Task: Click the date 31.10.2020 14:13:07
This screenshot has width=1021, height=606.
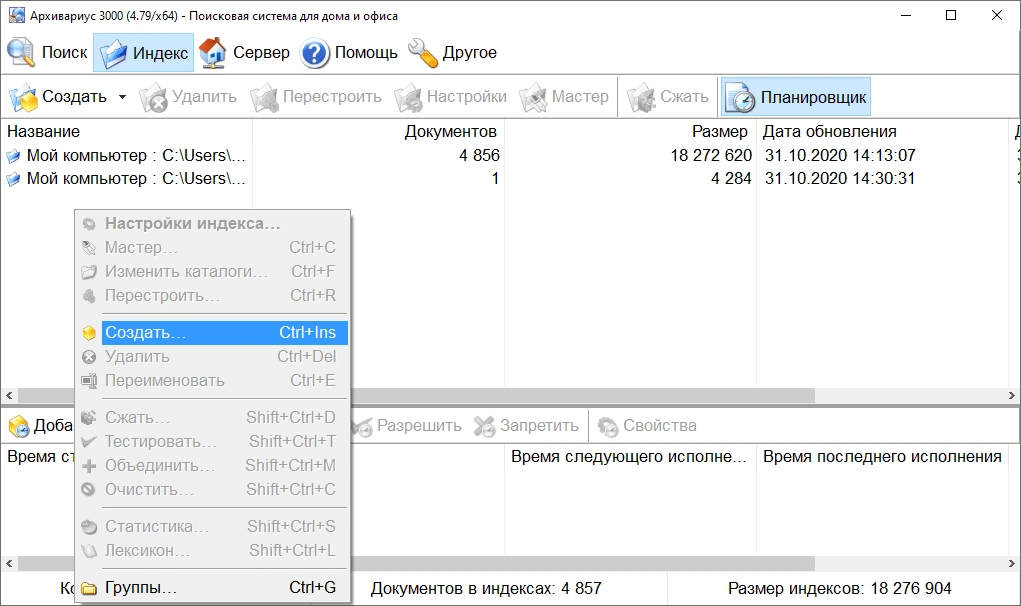Action: [840, 156]
